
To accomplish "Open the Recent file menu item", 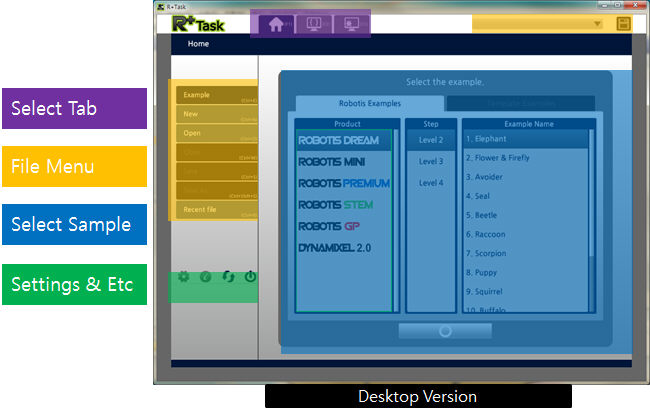I will (217, 210).
